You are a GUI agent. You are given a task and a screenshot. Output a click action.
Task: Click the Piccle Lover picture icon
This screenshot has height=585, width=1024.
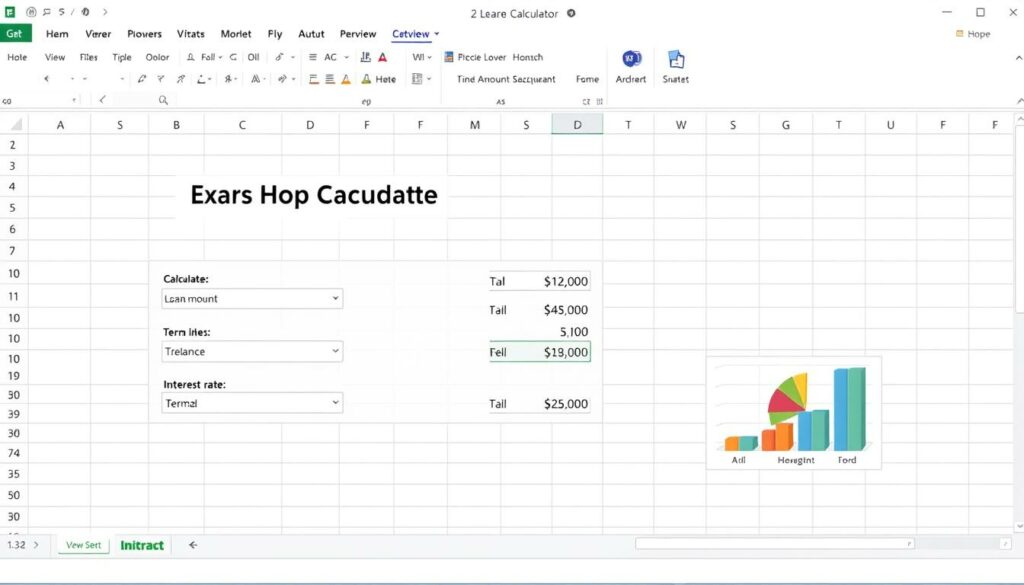tap(449, 57)
